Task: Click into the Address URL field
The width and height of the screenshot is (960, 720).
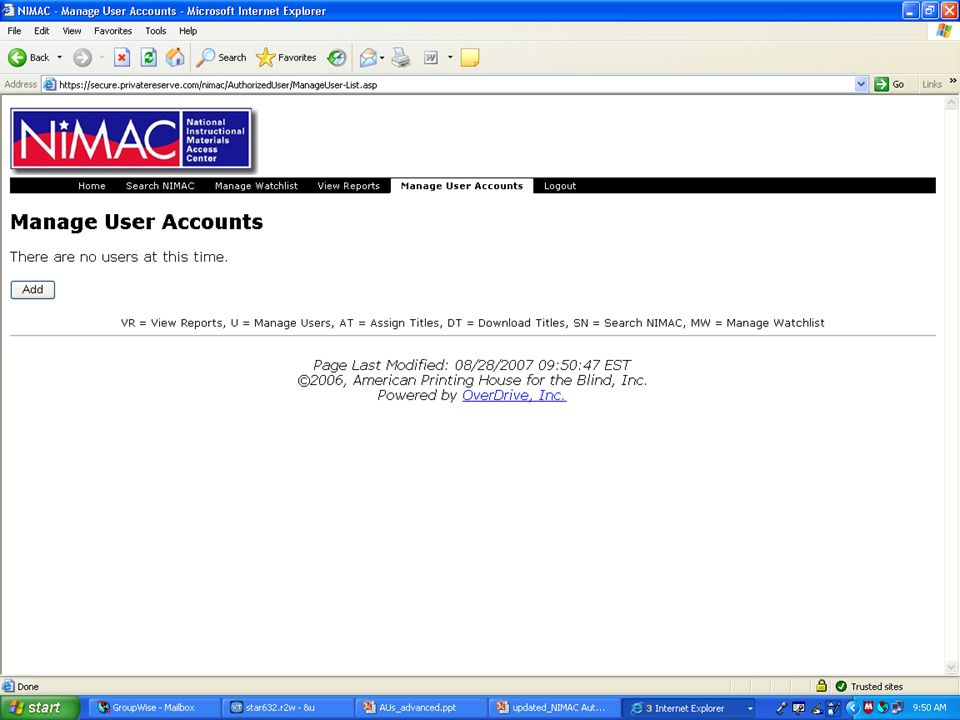Action: (x=453, y=84)
